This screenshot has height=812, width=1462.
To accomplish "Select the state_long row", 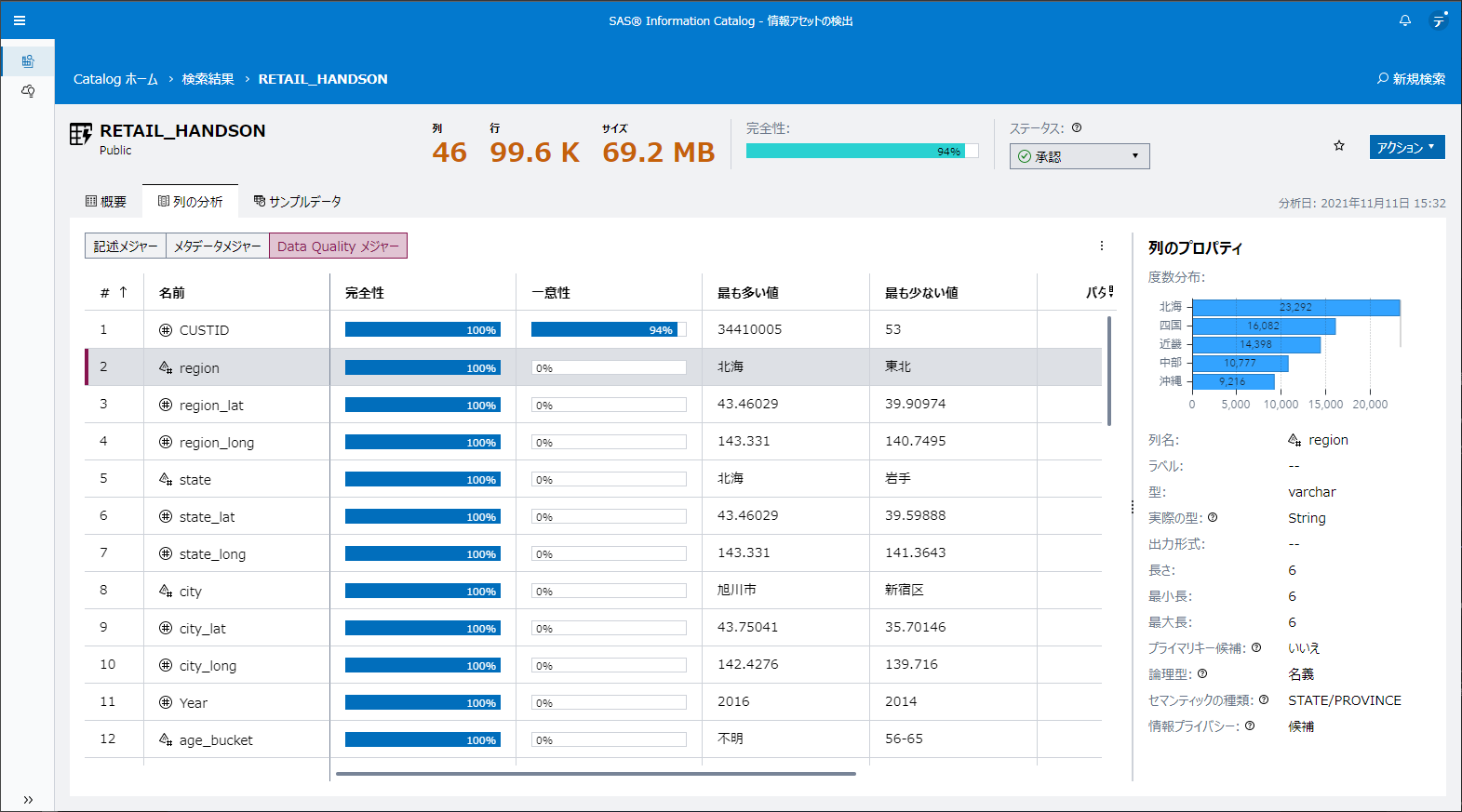I will click(593, 553).
